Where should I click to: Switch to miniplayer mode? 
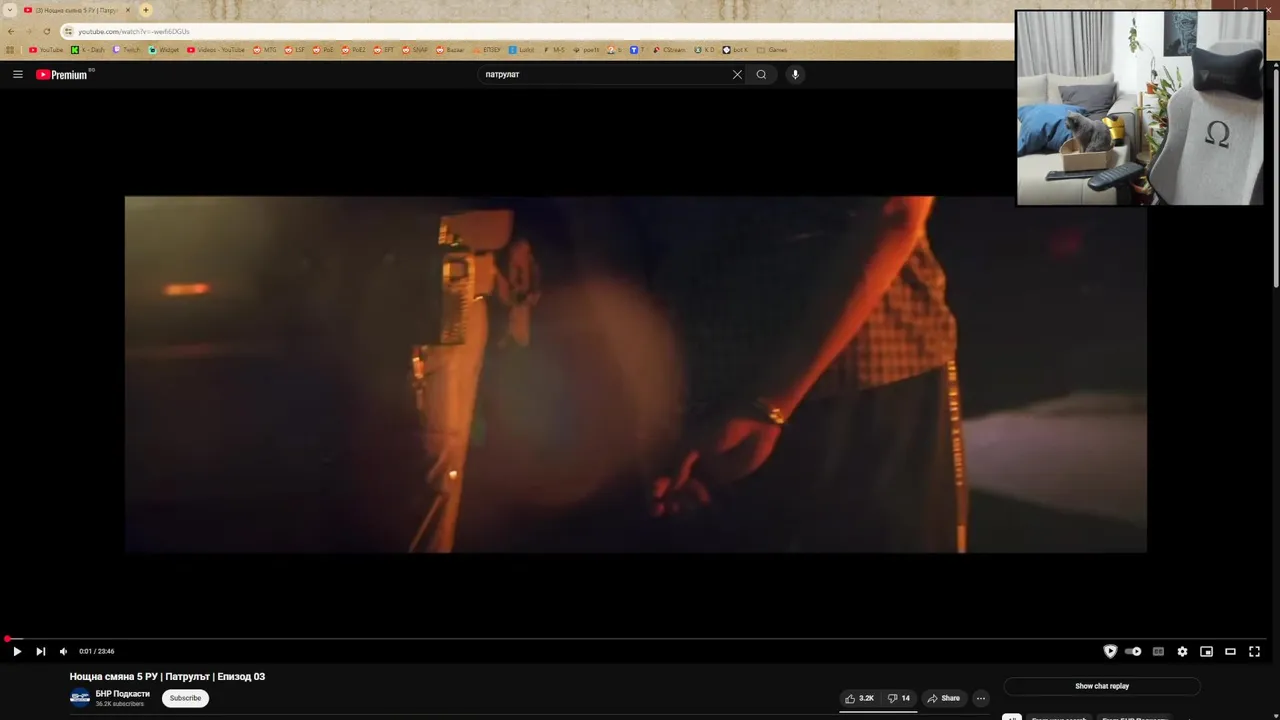coord(1206,651)
